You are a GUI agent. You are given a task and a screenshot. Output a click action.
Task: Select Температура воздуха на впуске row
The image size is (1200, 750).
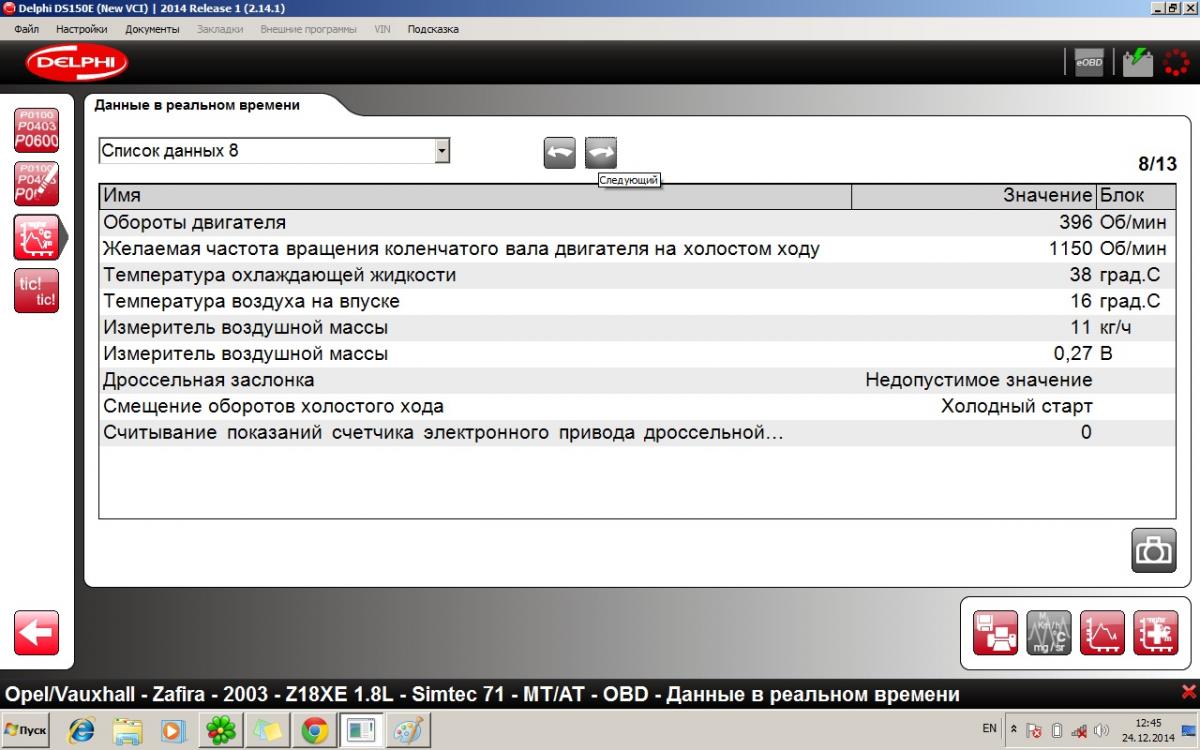[x=635, y=301]
